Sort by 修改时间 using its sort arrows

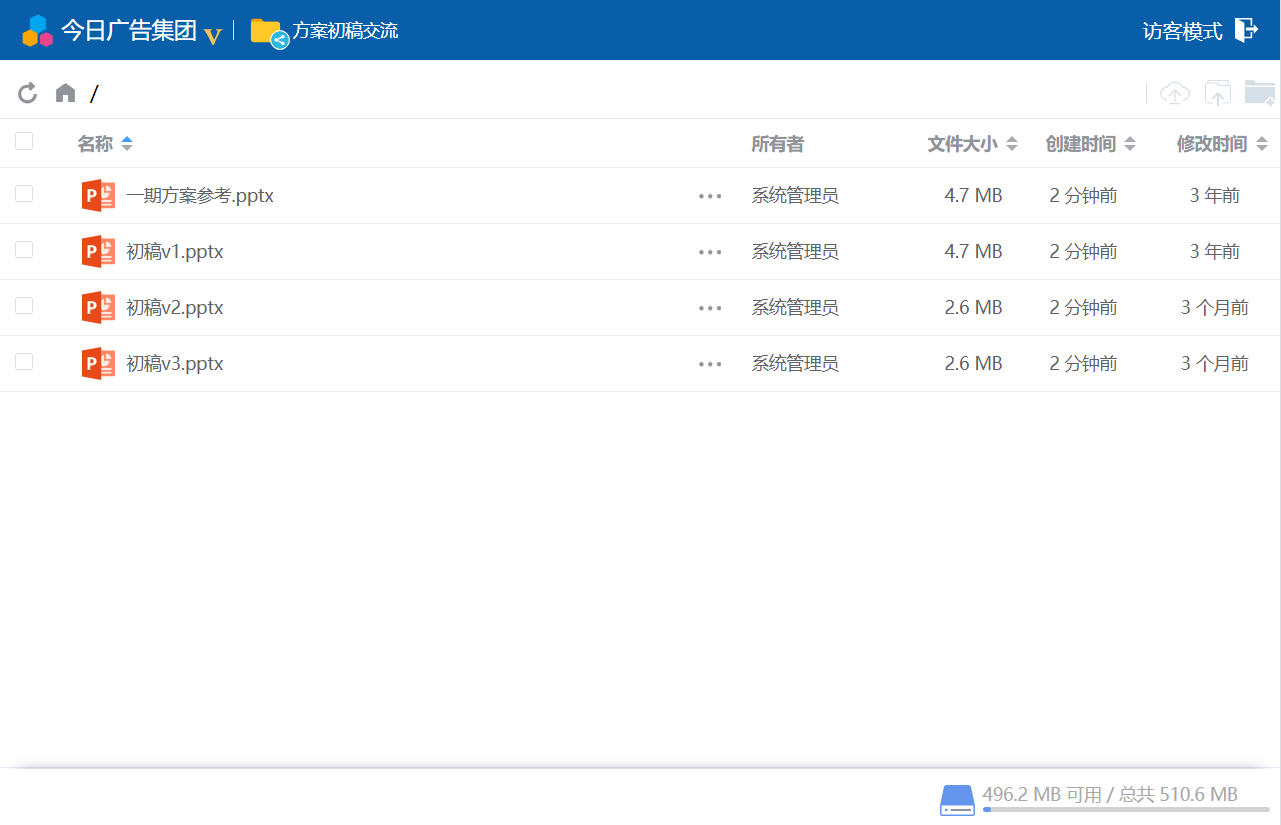click(1262, 144)
